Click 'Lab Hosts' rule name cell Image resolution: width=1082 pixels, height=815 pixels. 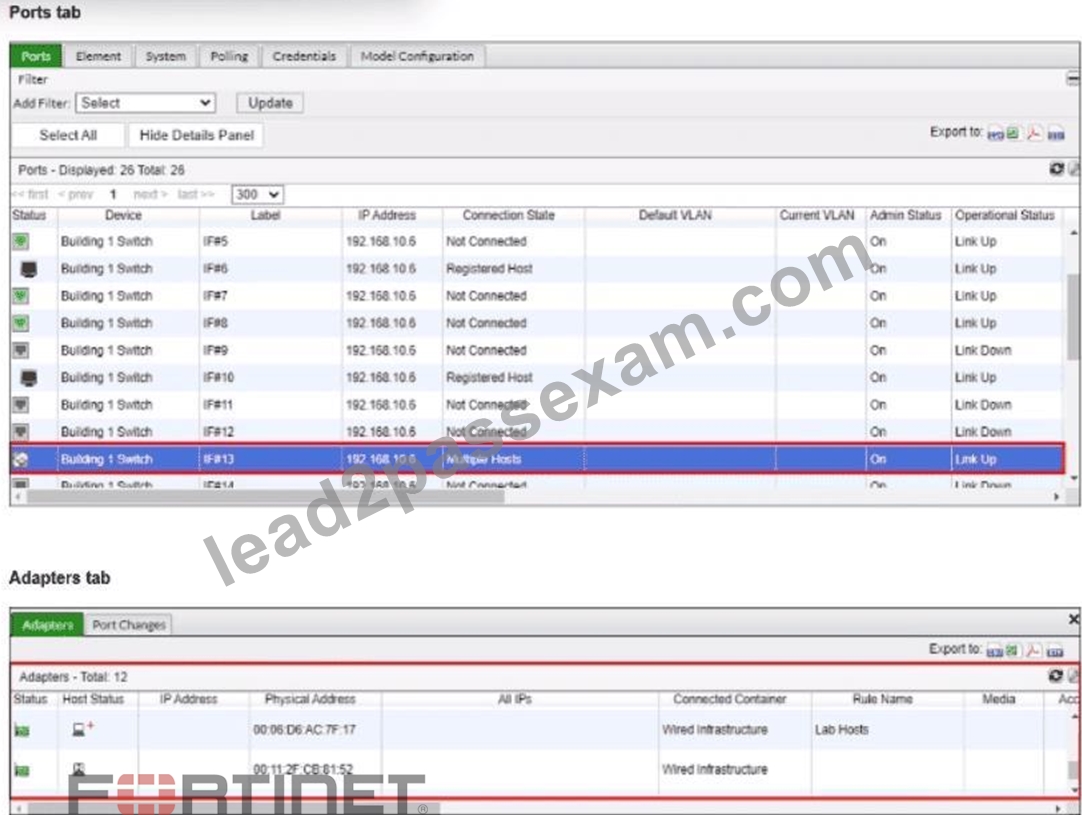841,729
